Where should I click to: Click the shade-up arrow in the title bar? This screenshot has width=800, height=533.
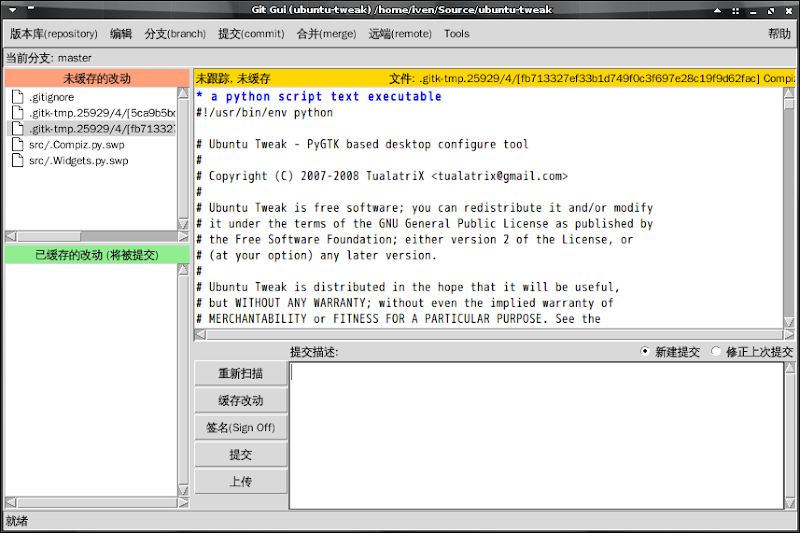pyautogui.click(x=718, y=10)
